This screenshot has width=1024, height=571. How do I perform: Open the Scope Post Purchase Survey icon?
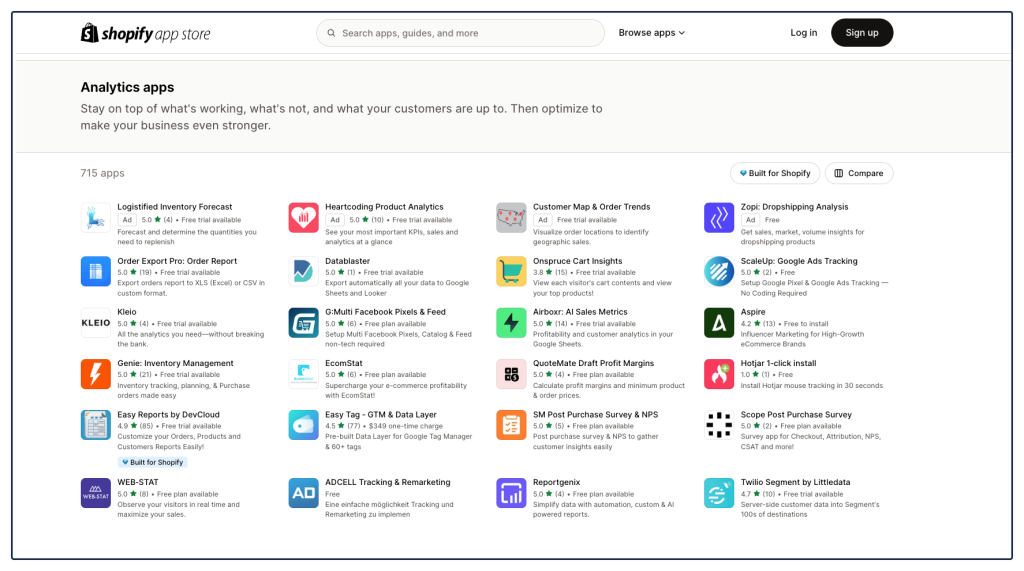tap(718, 425)
